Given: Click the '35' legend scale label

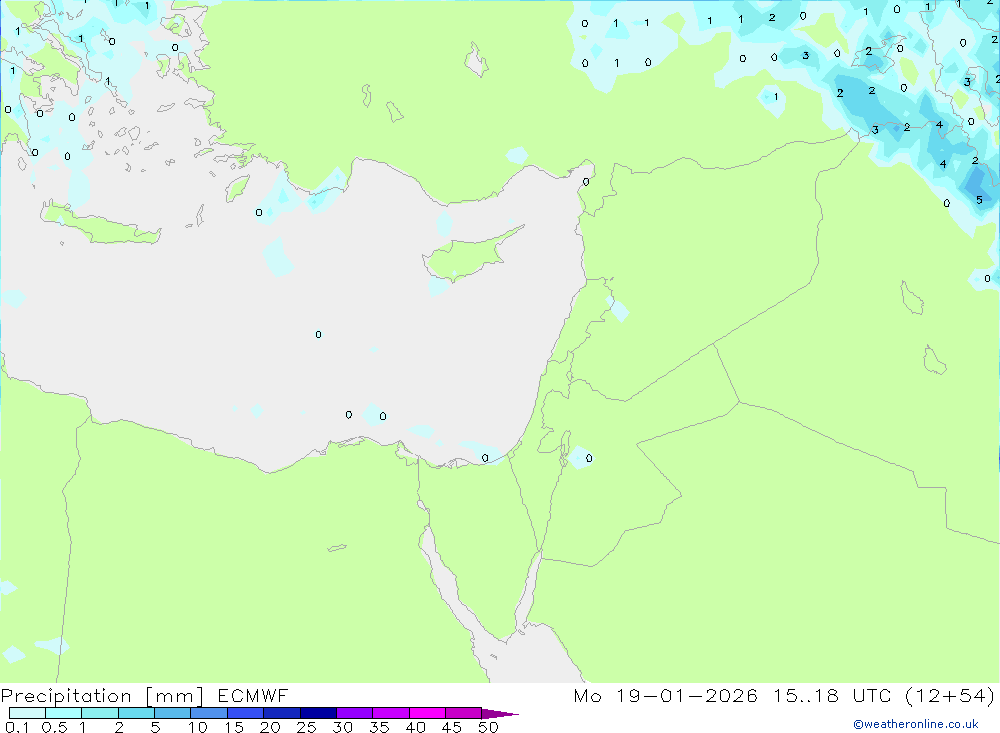Looking at the screenshot, I should 379,727.
